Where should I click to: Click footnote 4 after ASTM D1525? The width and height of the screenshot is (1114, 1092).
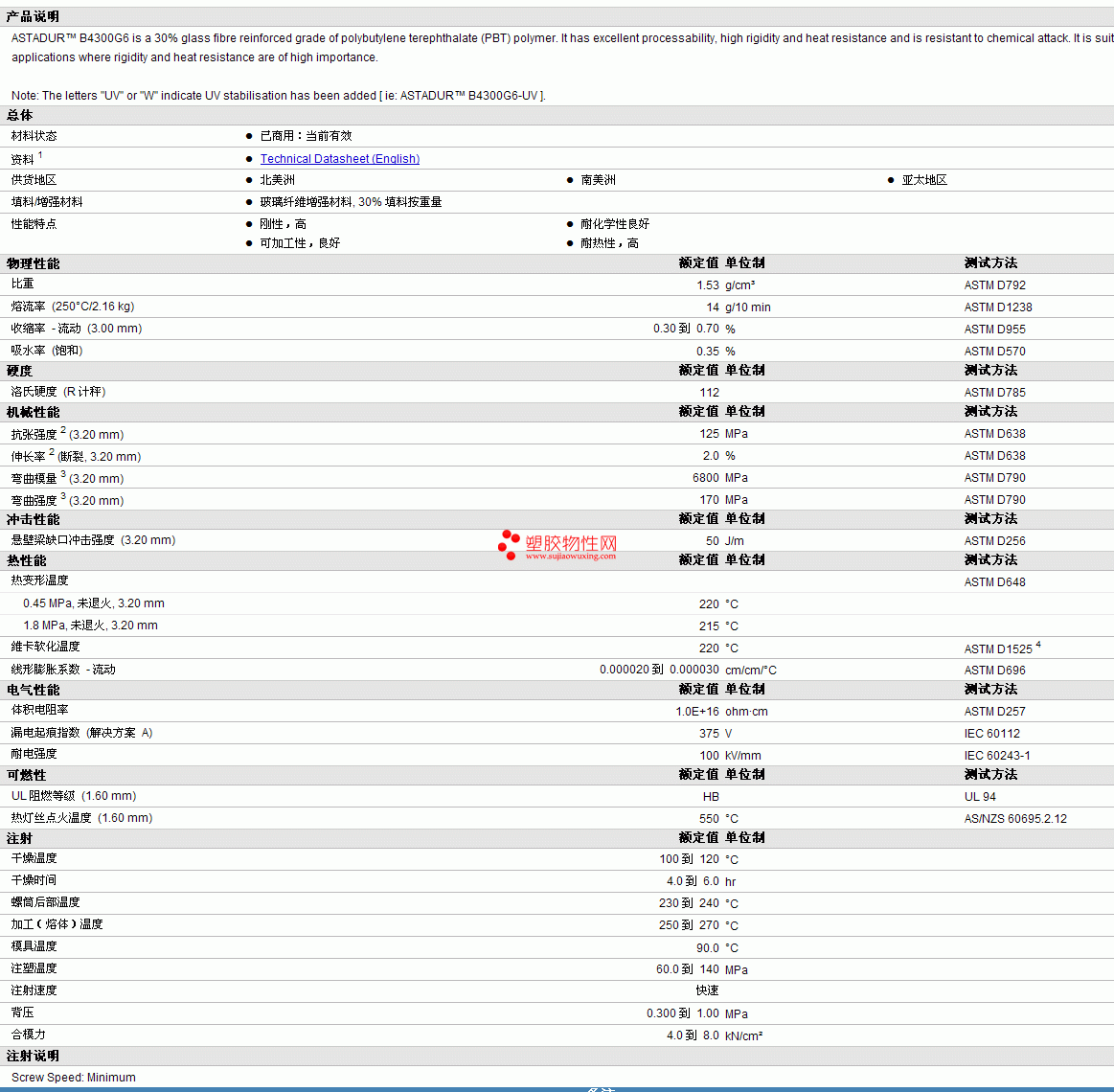click(1038, 646)
